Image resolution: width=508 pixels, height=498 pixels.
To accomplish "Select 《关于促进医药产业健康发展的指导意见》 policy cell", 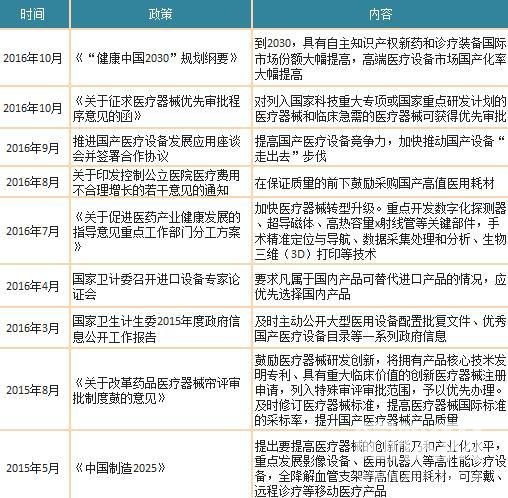I will (160, 231).
